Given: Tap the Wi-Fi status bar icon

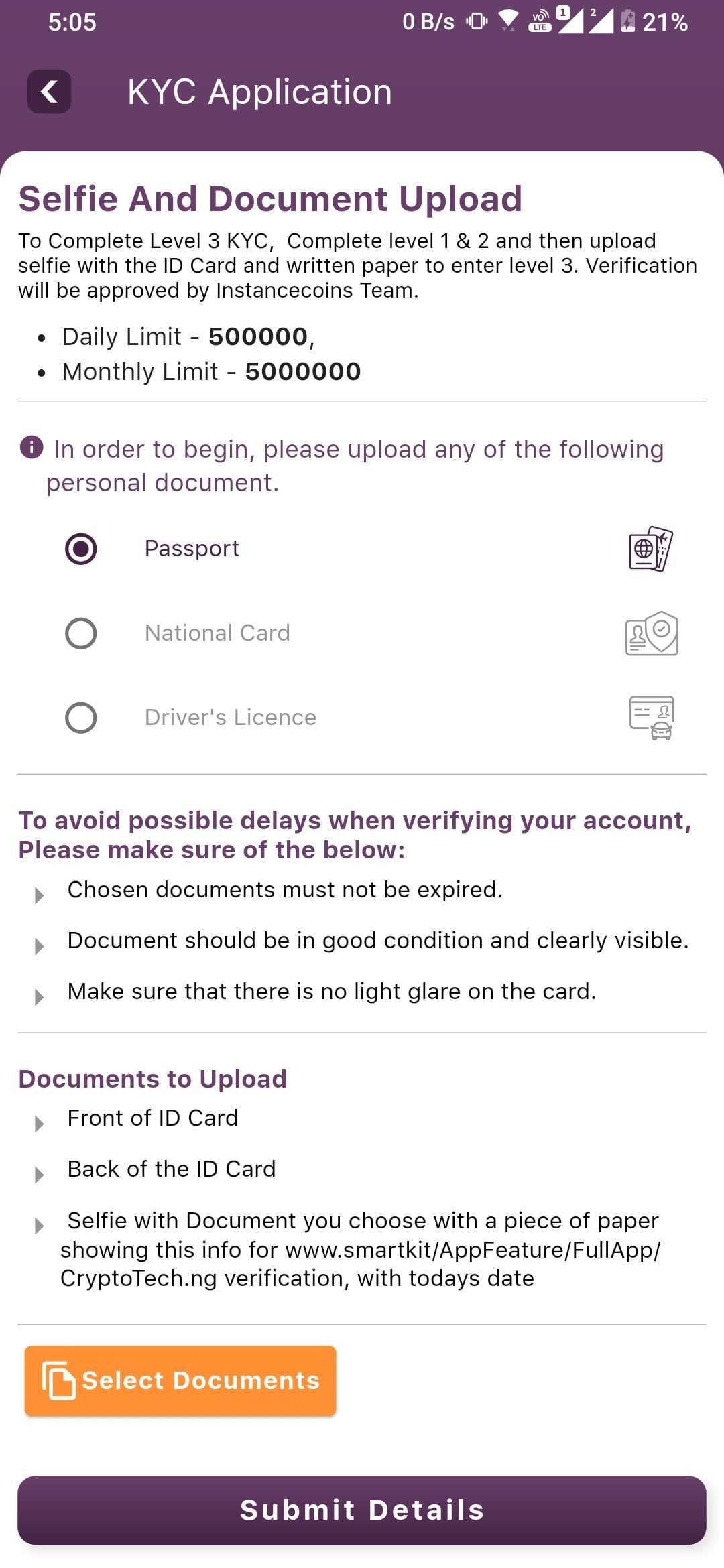Looking at the screenshot, I should (x=508, y=21).
